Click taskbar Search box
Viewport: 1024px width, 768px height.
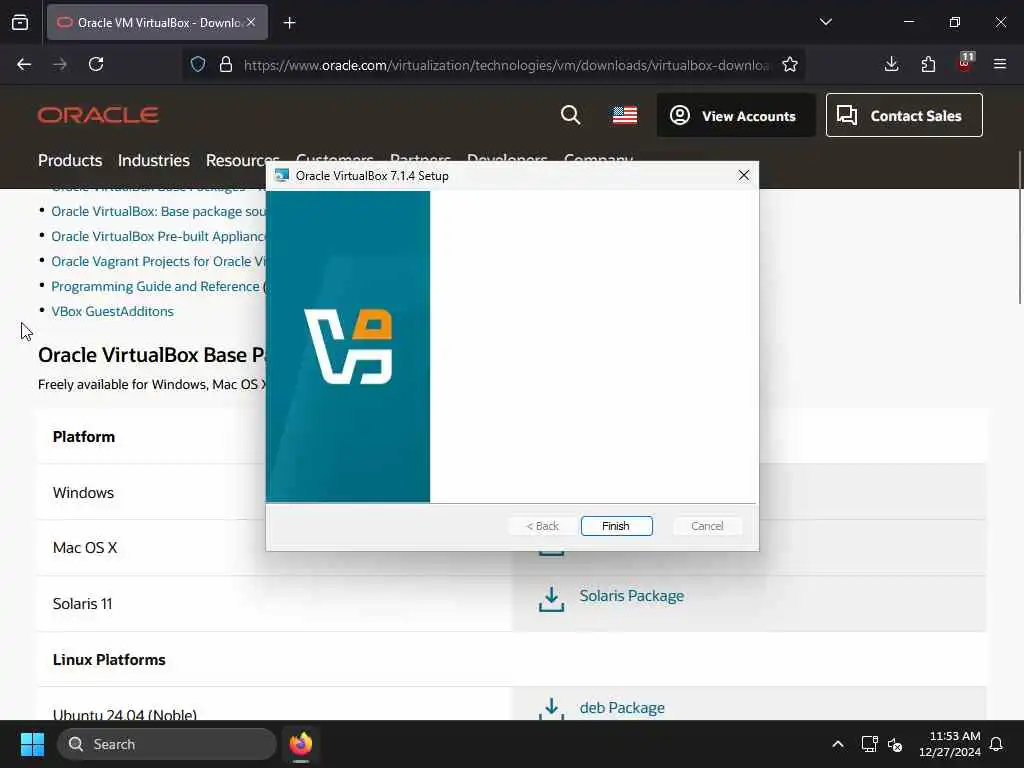coord(167,744)
